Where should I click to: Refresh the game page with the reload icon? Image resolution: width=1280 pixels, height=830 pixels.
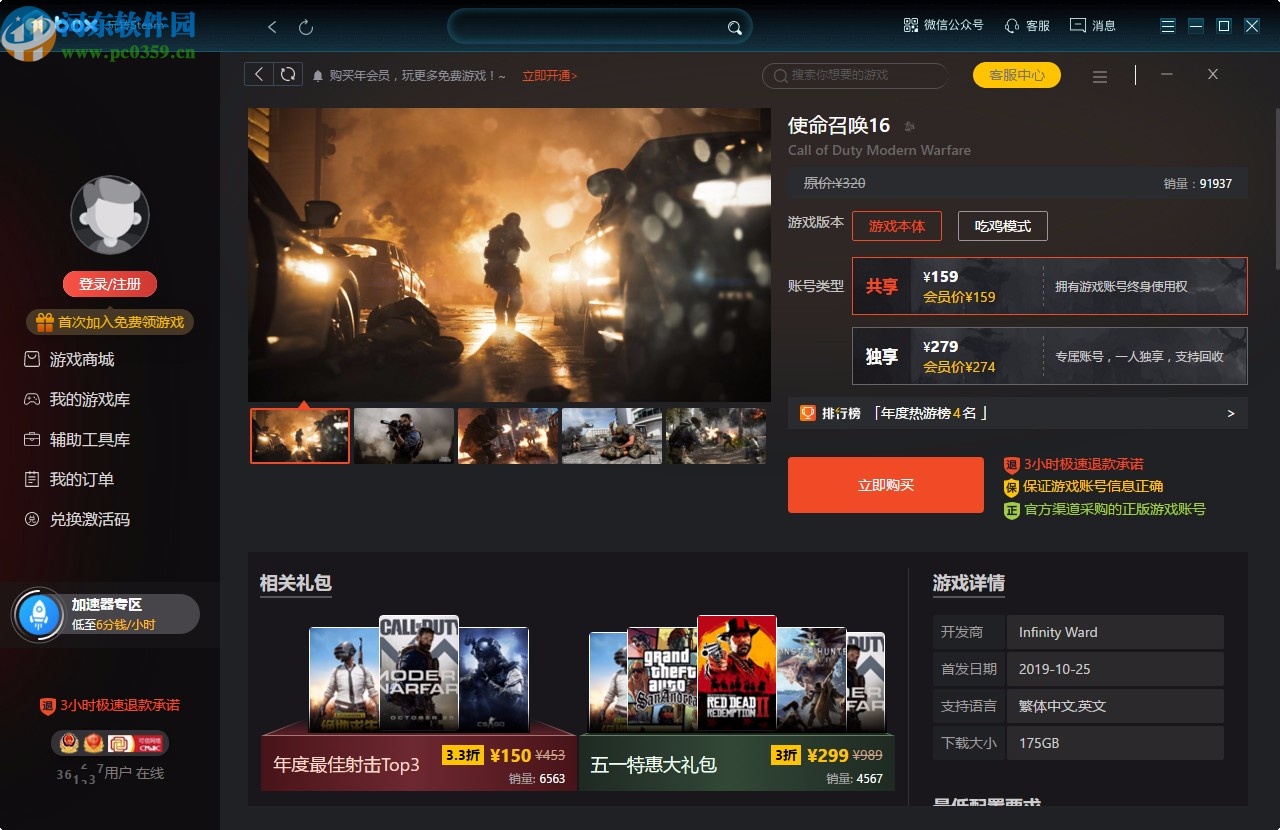tap(289, 73)
